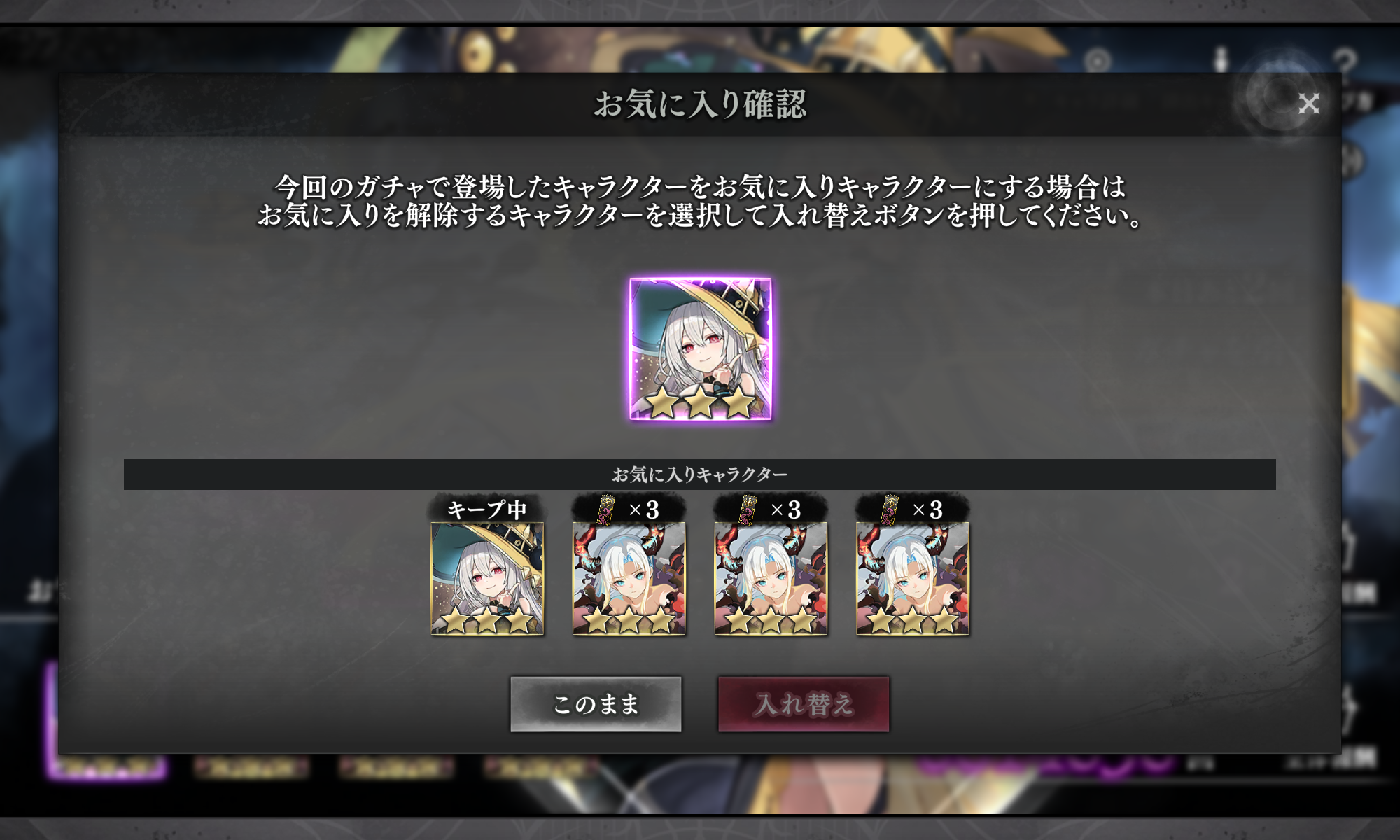The width and height of the screenshot is (1400, 840).
Task: Select the first horned character favorite portrait
Action: pos(629,578)
